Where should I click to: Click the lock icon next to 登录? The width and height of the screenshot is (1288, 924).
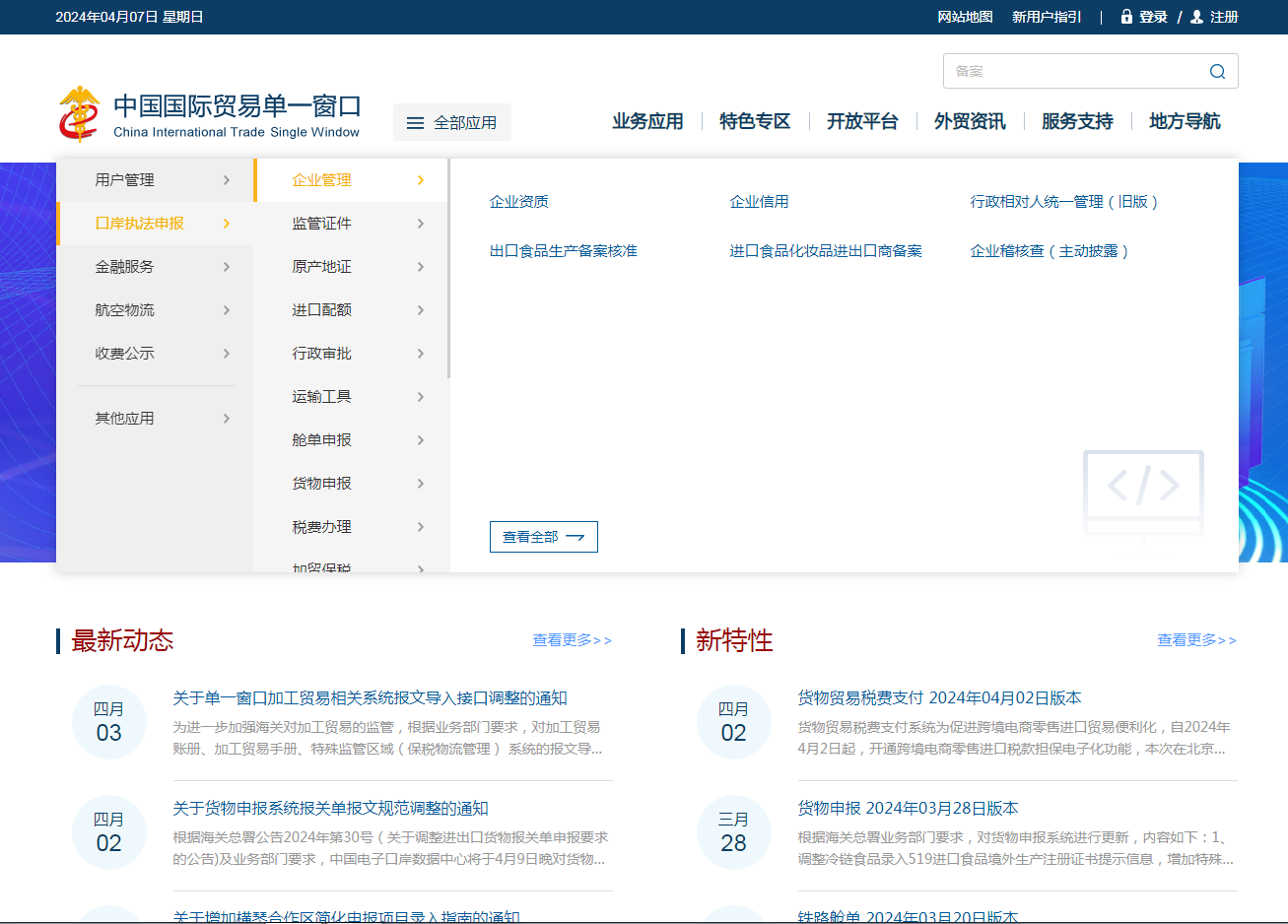click(x=1126, y=17)
